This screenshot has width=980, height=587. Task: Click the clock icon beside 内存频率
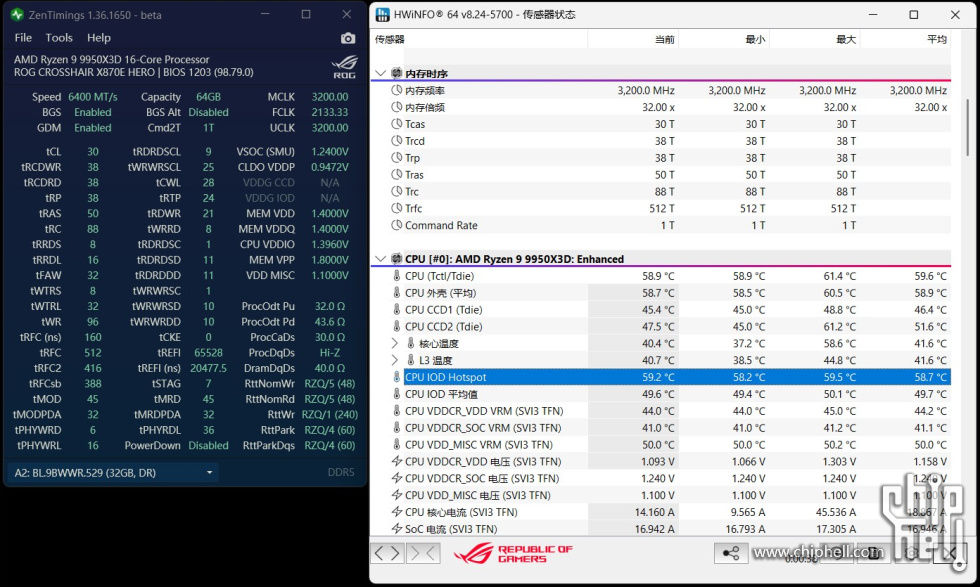pyautogui.click(x=396, y=90)
